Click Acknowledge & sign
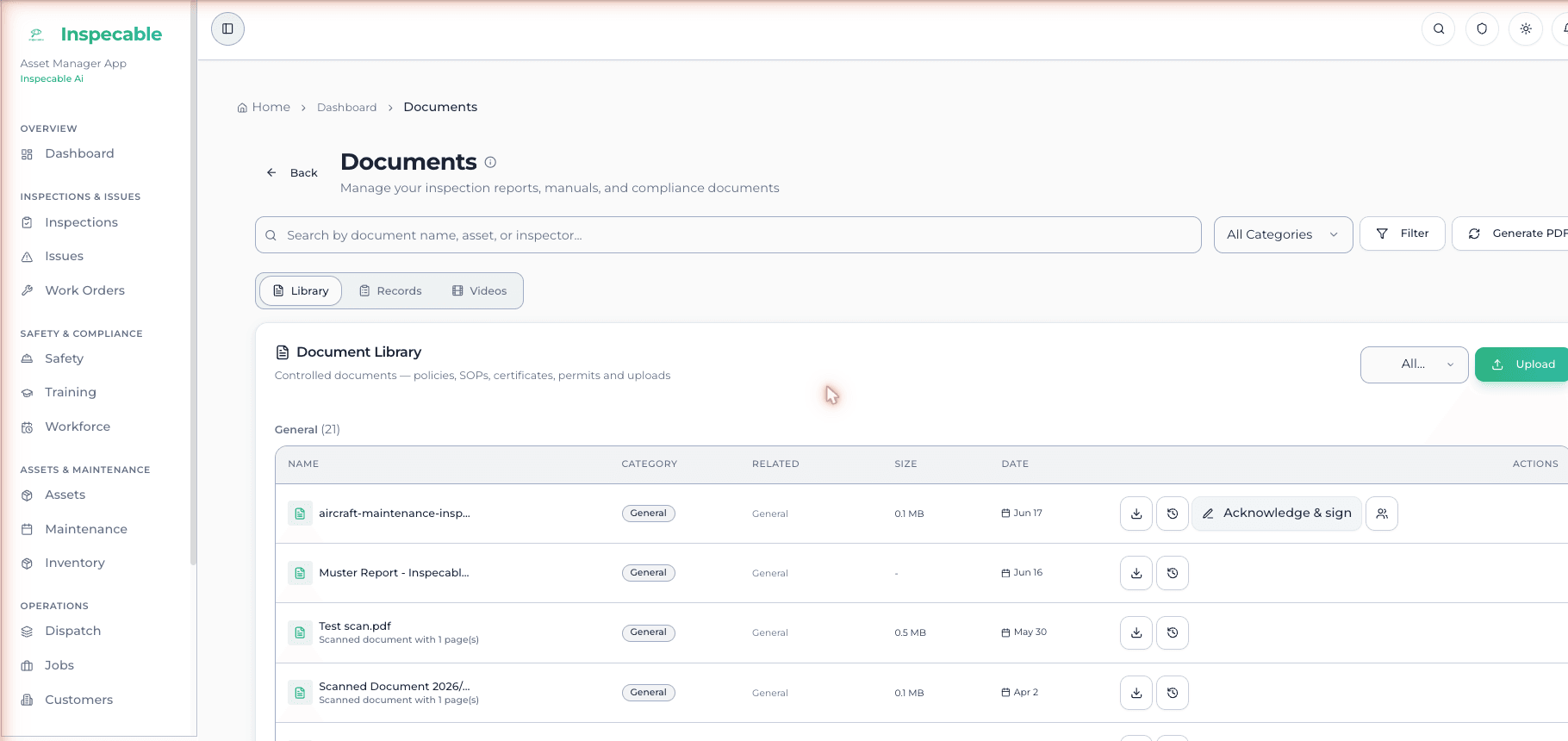Screen dimensions: 1568x741 pyautogui.click(x=1277, y=514)
